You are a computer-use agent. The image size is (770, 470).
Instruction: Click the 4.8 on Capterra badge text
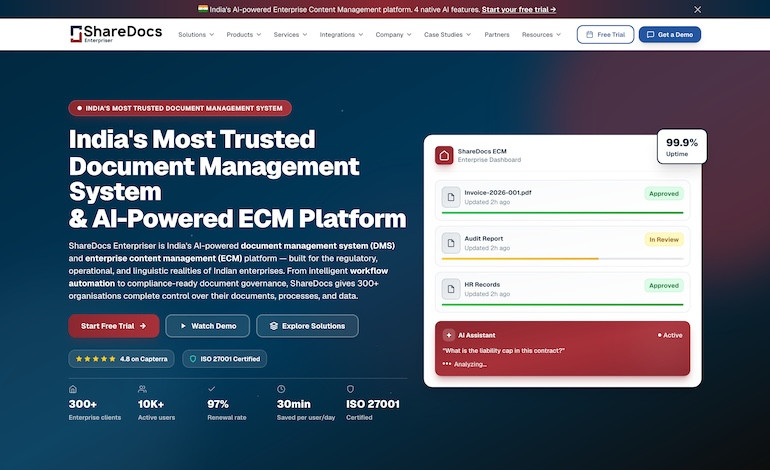[143, 359]
